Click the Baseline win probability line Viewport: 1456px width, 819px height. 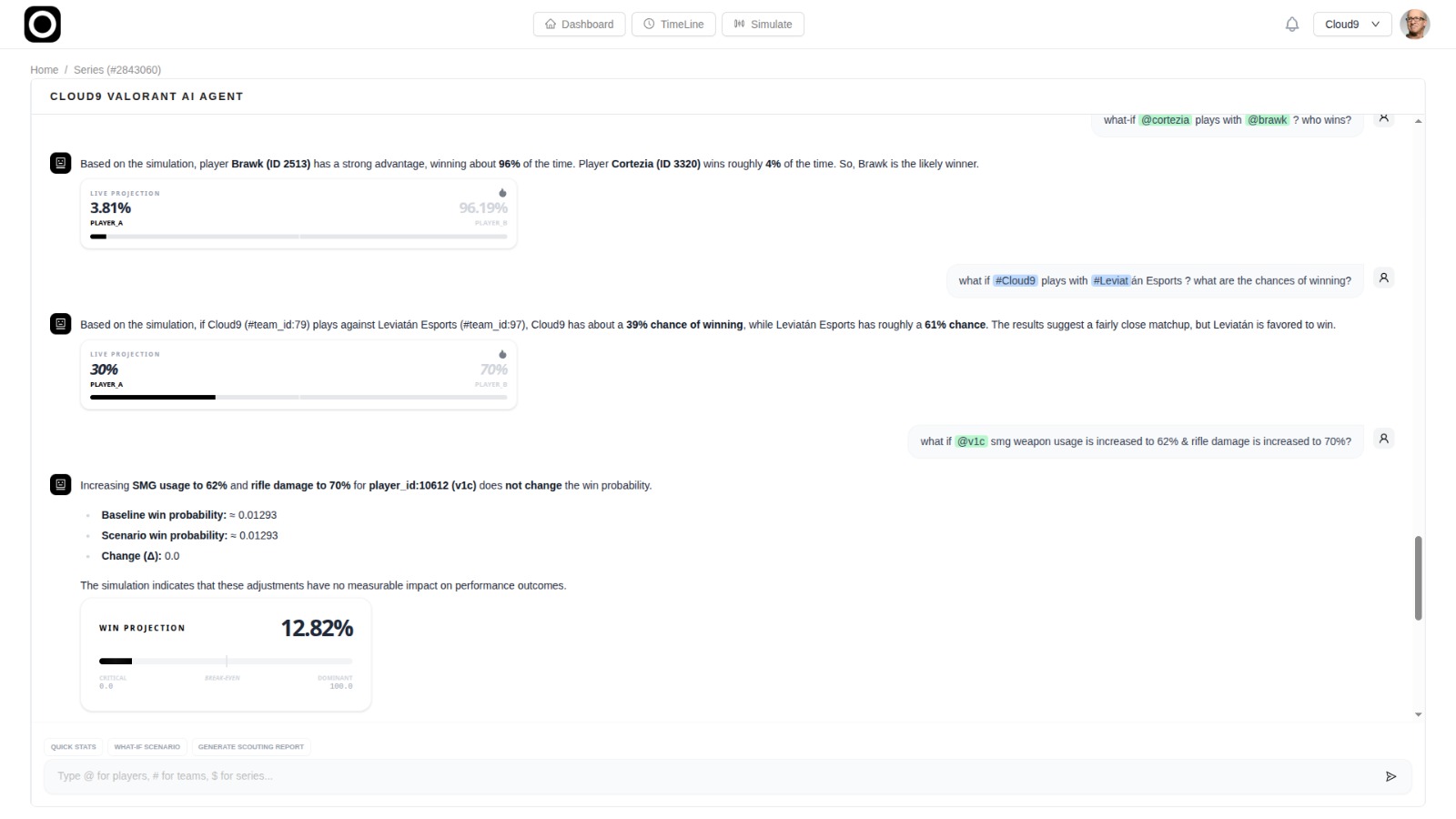coord(189,515)
